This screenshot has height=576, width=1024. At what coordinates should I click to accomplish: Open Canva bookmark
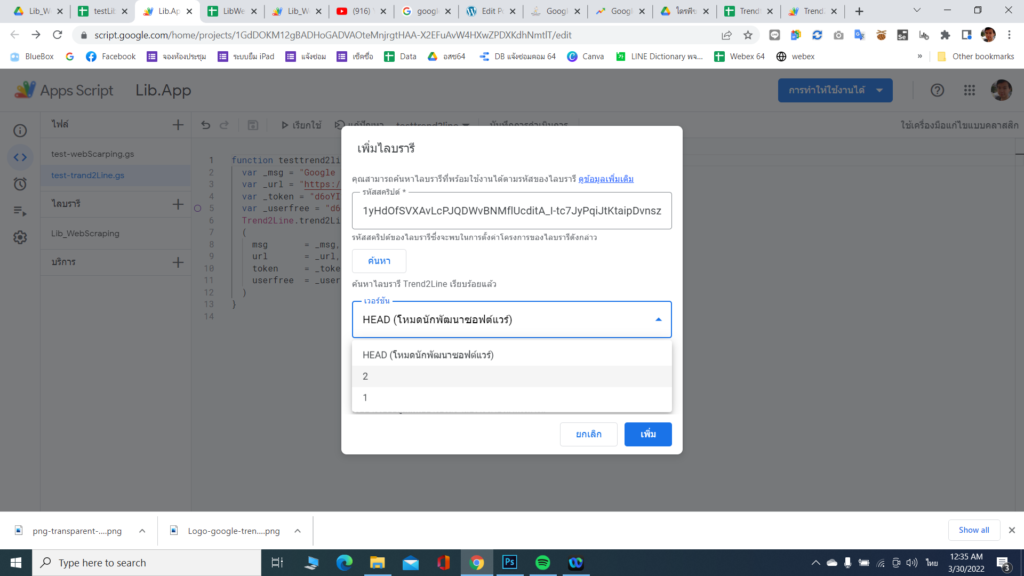coord(586,56)
